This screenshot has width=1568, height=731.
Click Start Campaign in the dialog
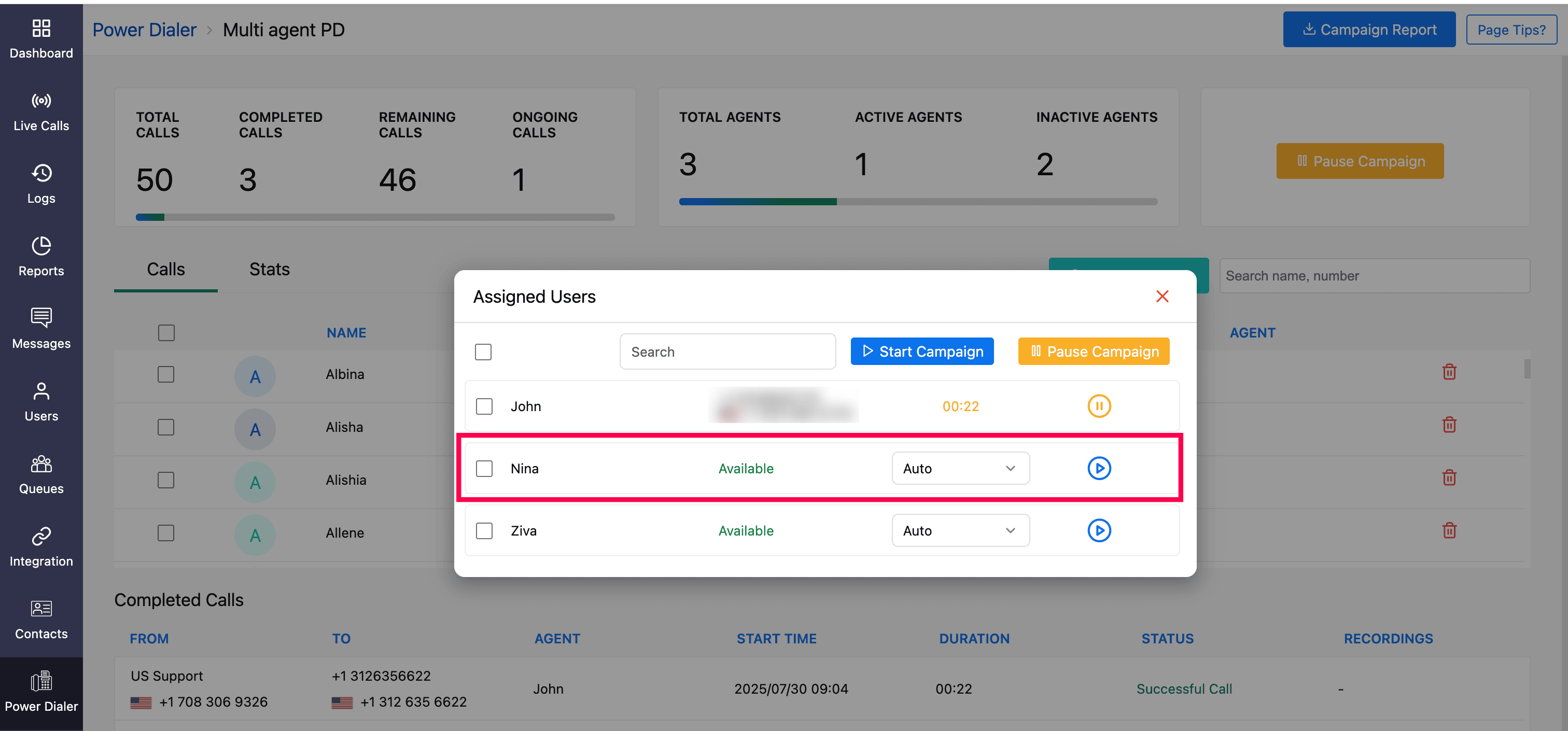(921, 351)
